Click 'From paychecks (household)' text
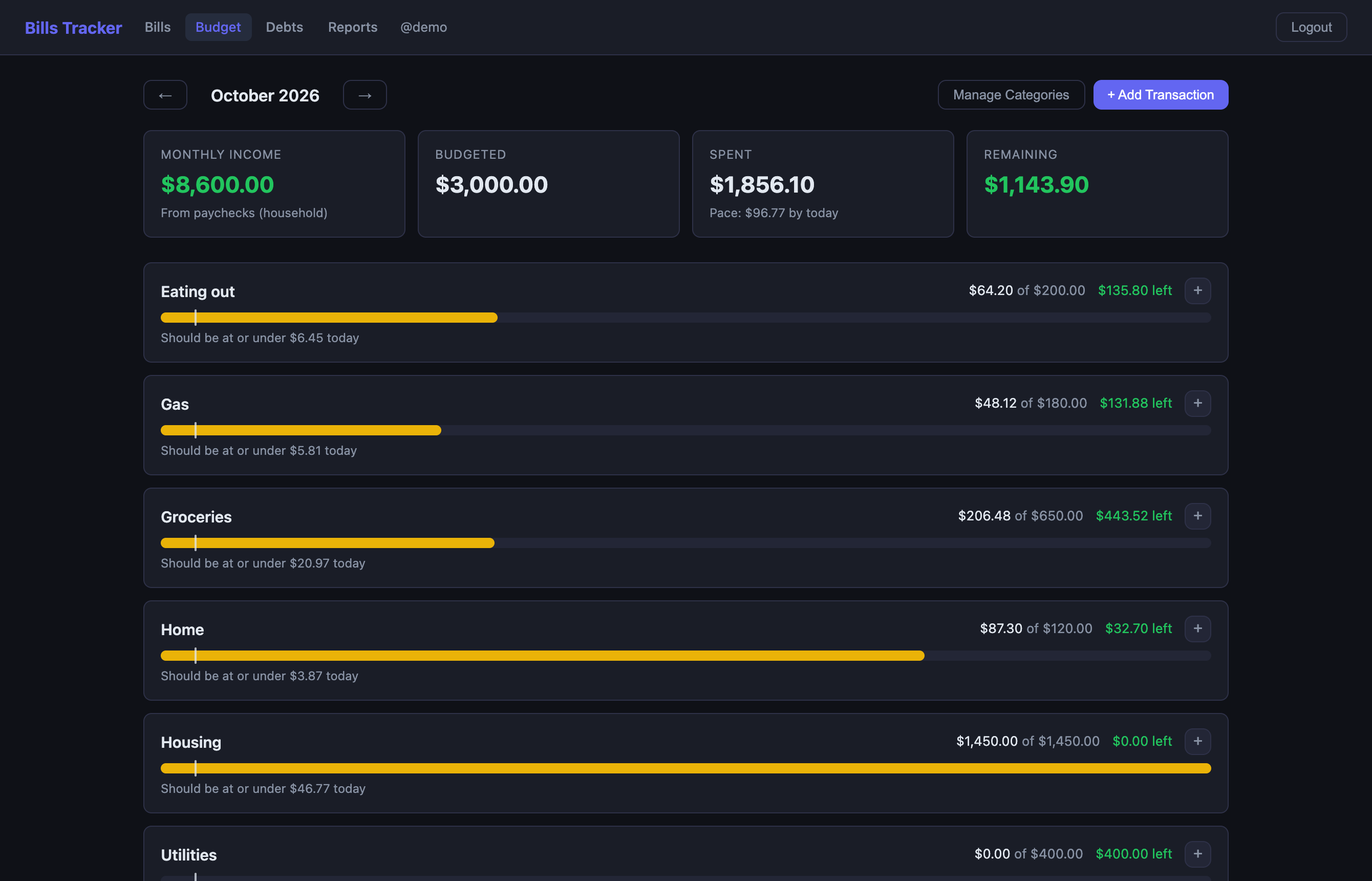The height and width of the screenshot is (881, 1372). [x=244, y=213]
